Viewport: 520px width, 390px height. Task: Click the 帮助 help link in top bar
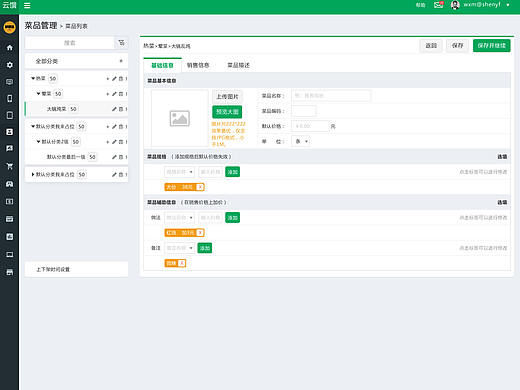420,5
